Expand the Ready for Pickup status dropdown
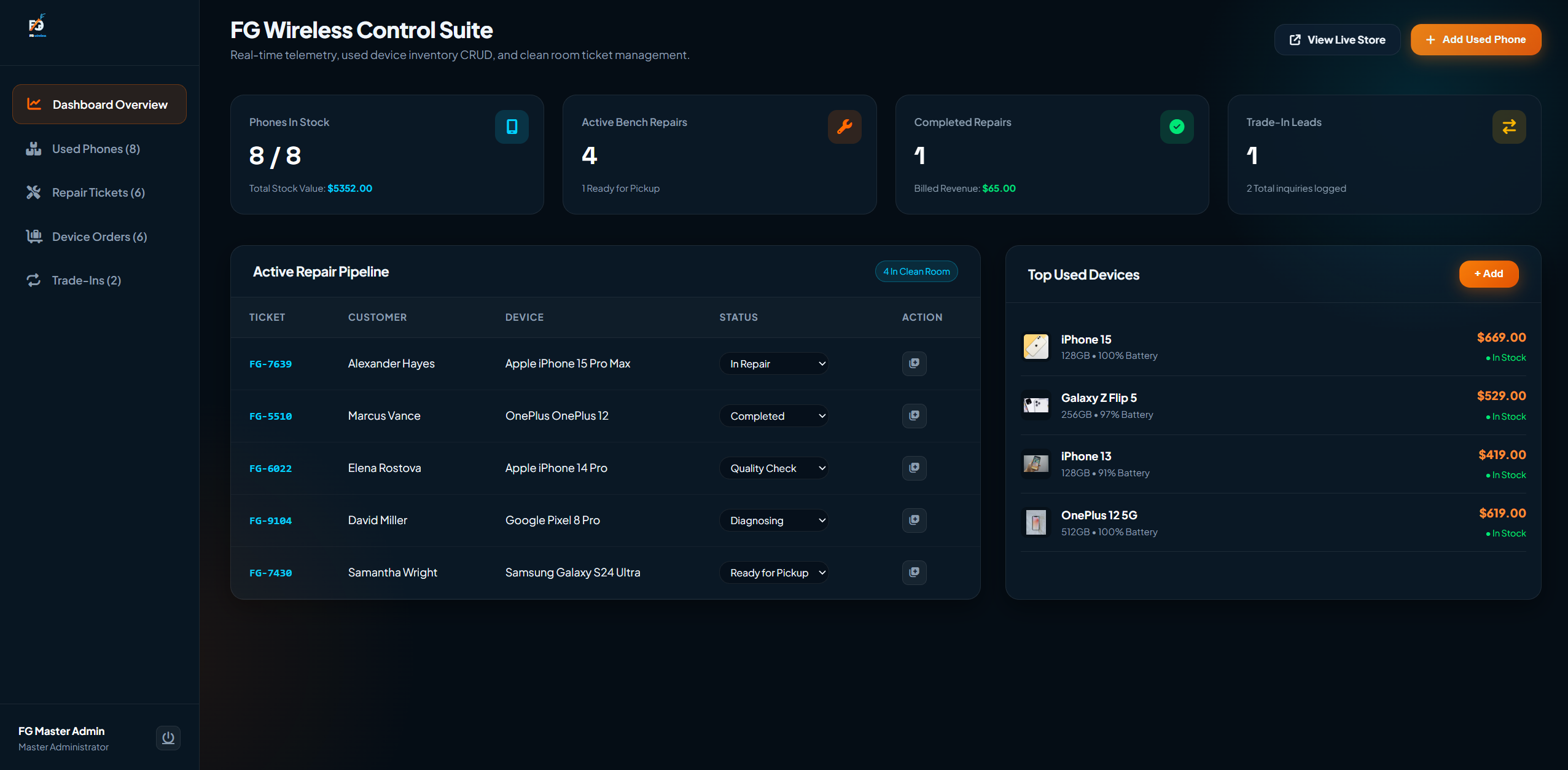 tap(774, 573)
